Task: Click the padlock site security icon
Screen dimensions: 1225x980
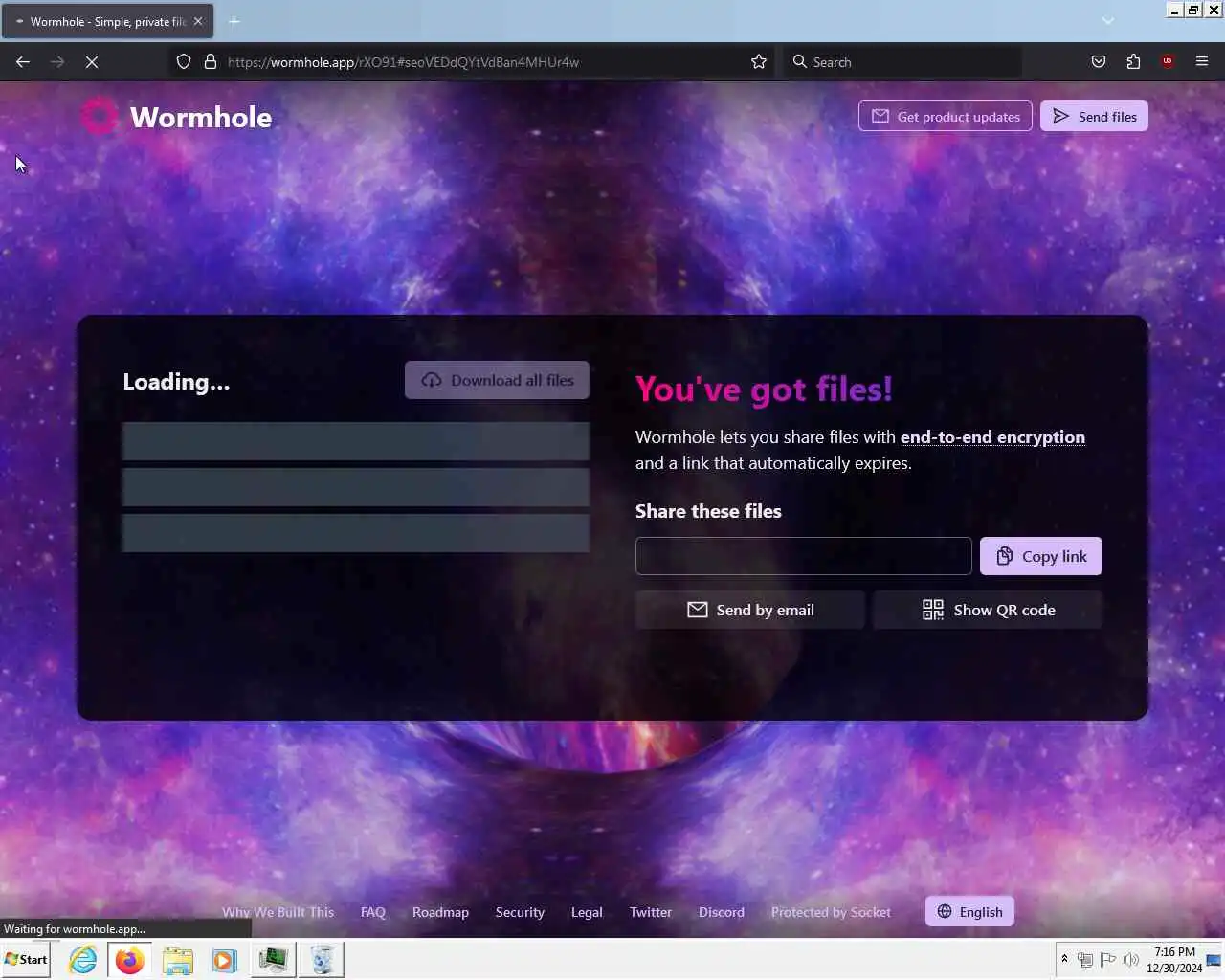Action: coord(211,62)
